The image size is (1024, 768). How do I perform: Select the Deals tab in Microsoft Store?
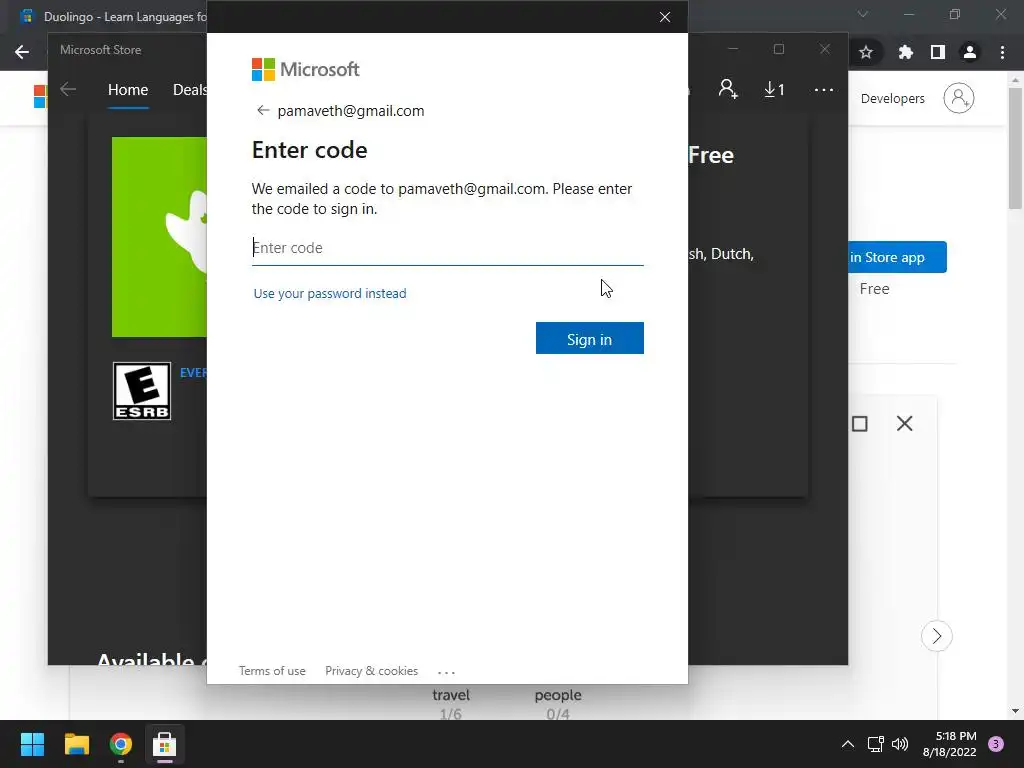tap(189, 90)
